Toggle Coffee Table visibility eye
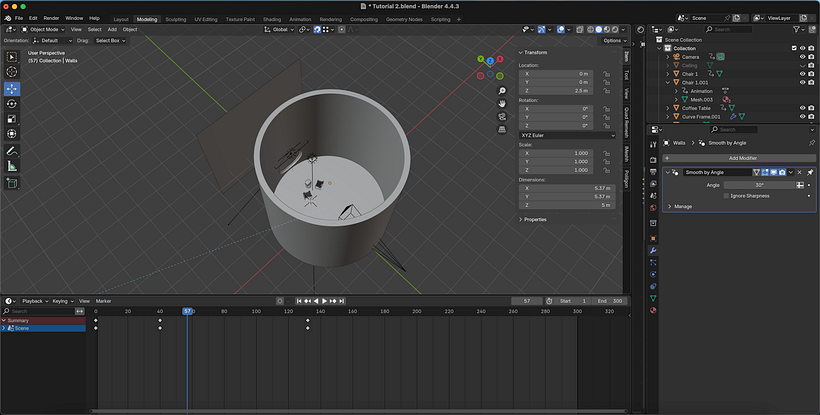This screenshot has height=415, width=820. 803,108
